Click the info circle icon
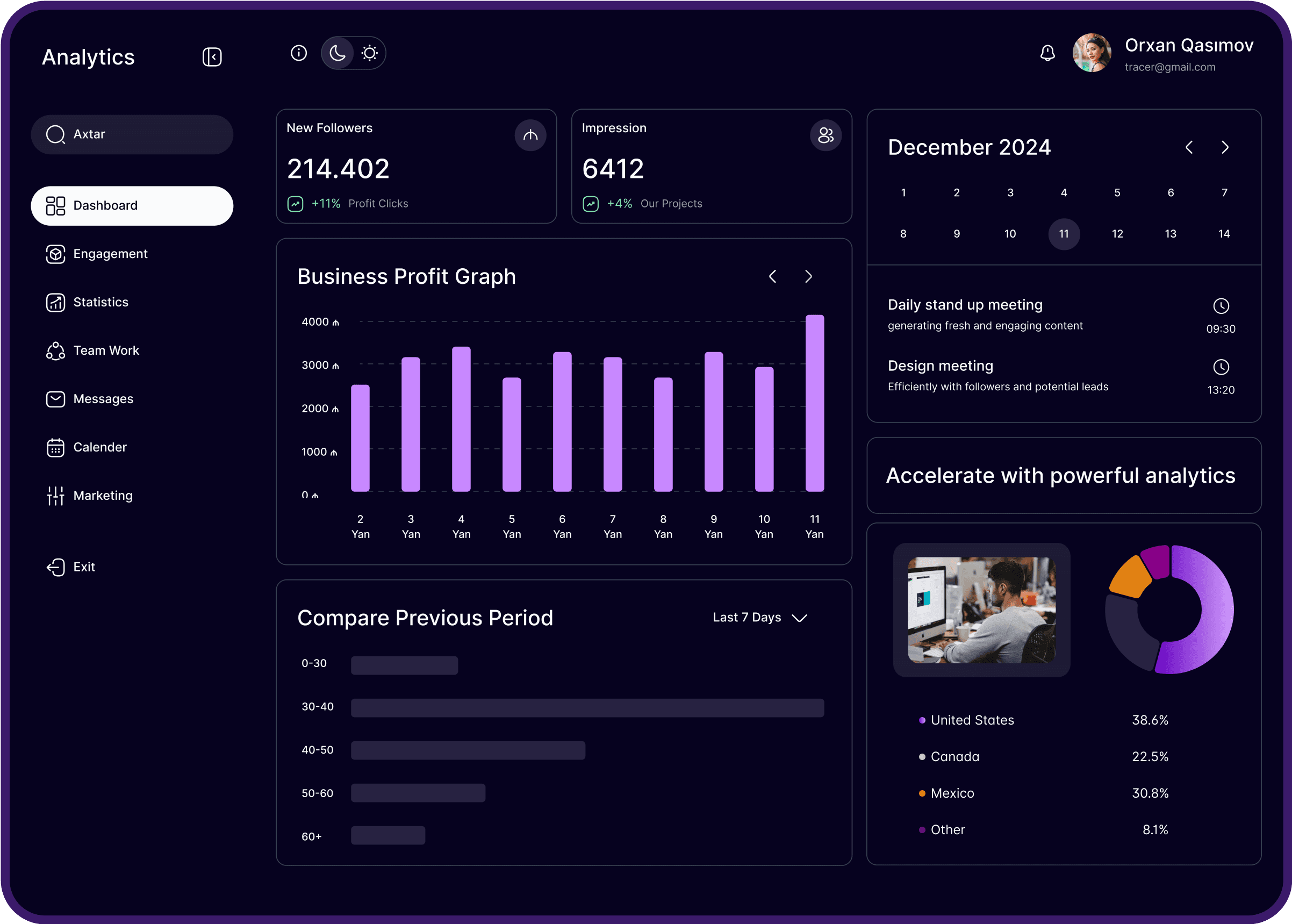Viewport: 1292px width, 924px height. point(299,53)
